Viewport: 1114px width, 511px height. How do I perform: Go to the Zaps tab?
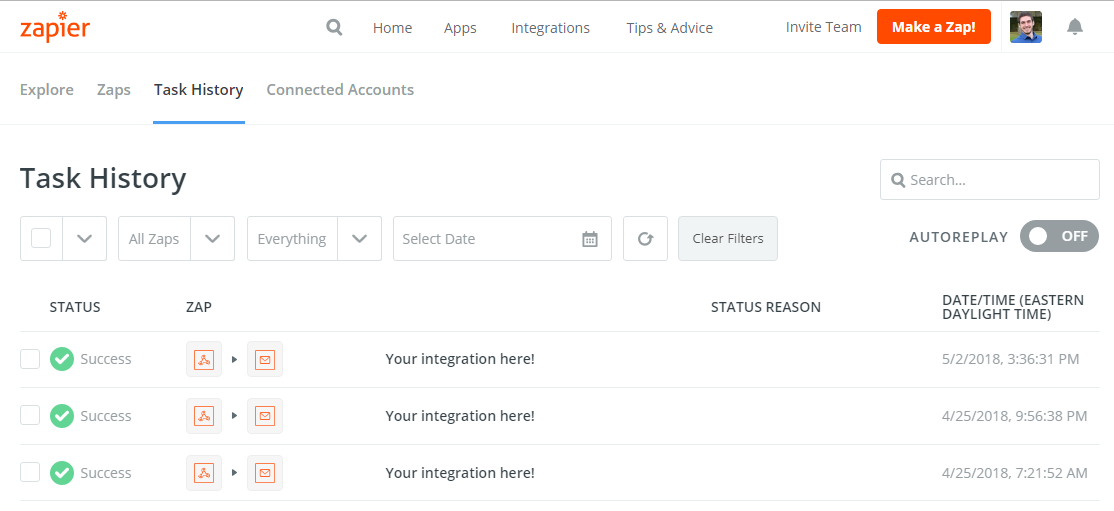pos(114,90)
